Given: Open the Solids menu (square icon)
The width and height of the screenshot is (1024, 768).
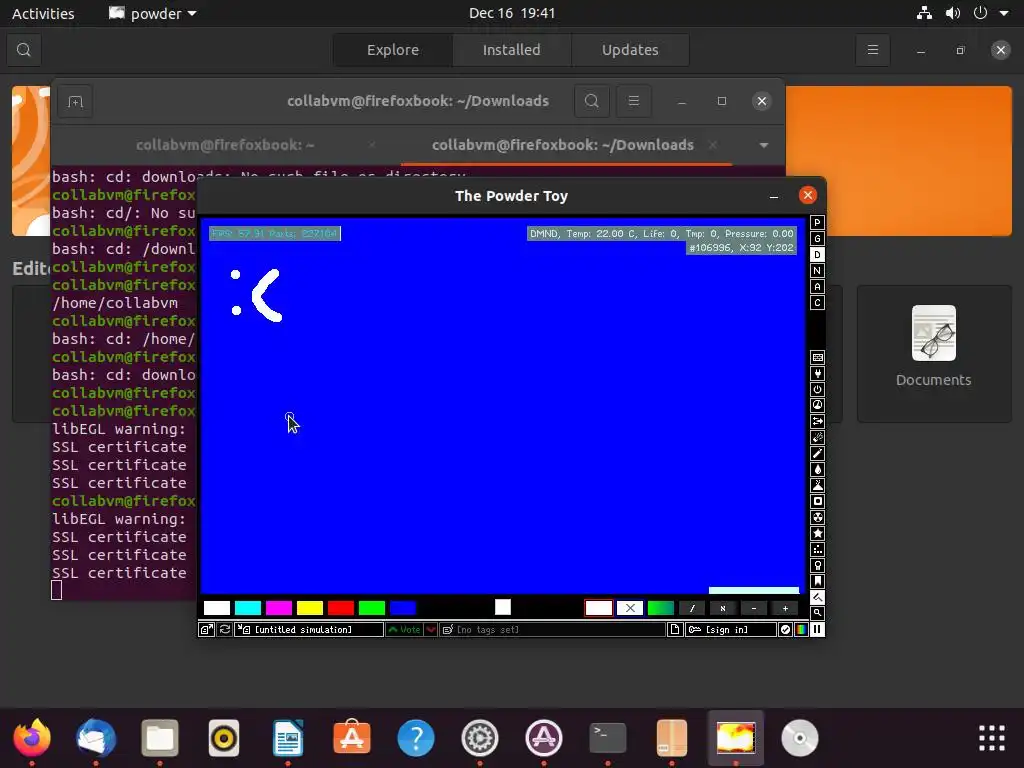Looking at the screenshot, I should pyautogui.click(x=817, y=502).
